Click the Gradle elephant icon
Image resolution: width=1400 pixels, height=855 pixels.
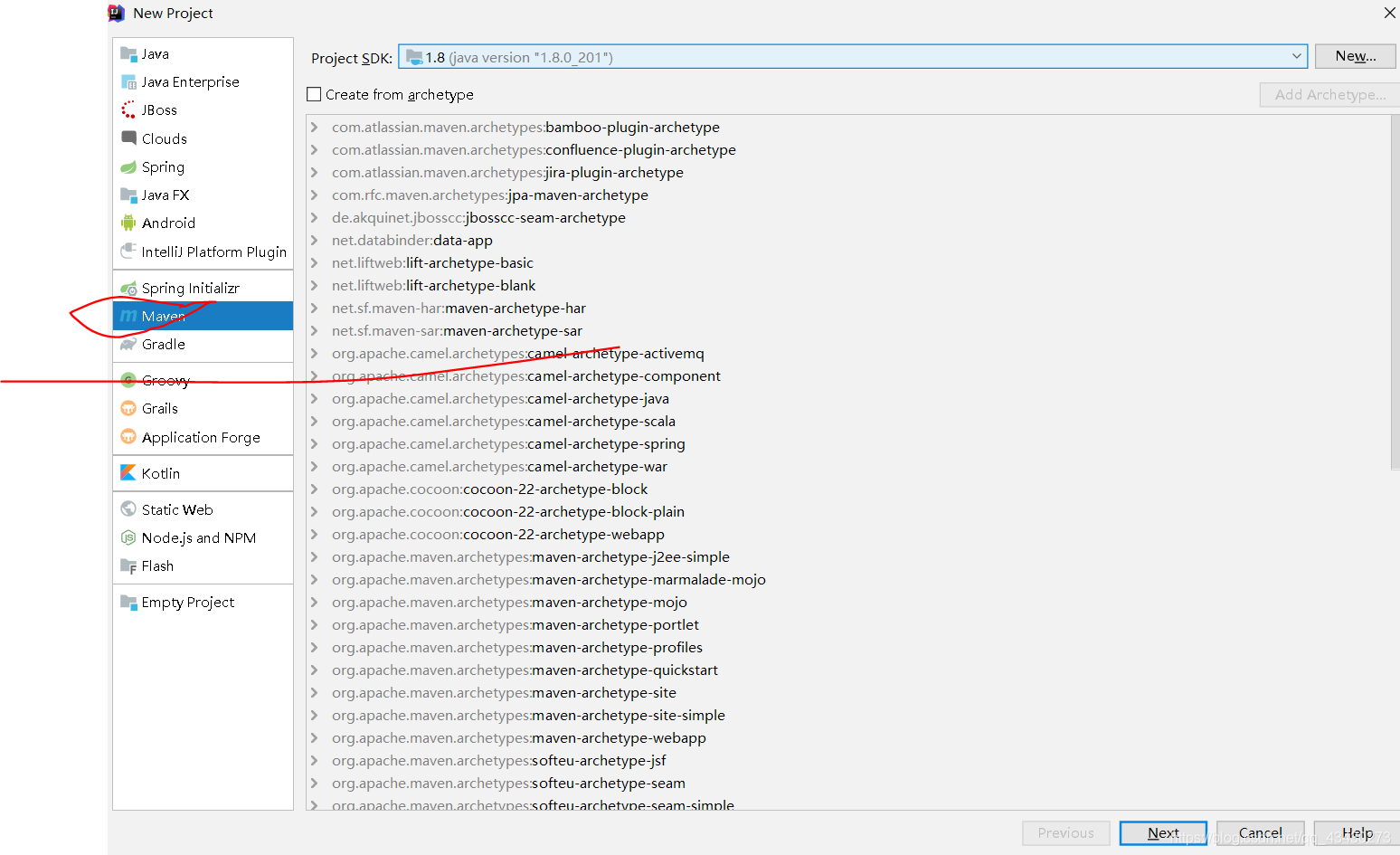click(x=128, y=345)
